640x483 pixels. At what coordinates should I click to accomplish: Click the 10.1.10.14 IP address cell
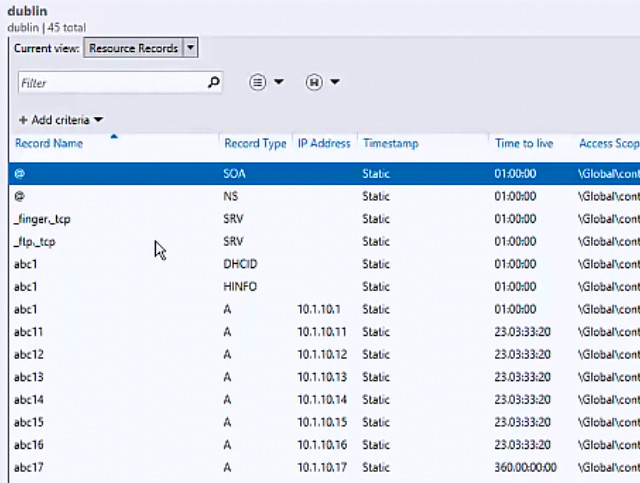pyautogui.click(x=322, y=400)
